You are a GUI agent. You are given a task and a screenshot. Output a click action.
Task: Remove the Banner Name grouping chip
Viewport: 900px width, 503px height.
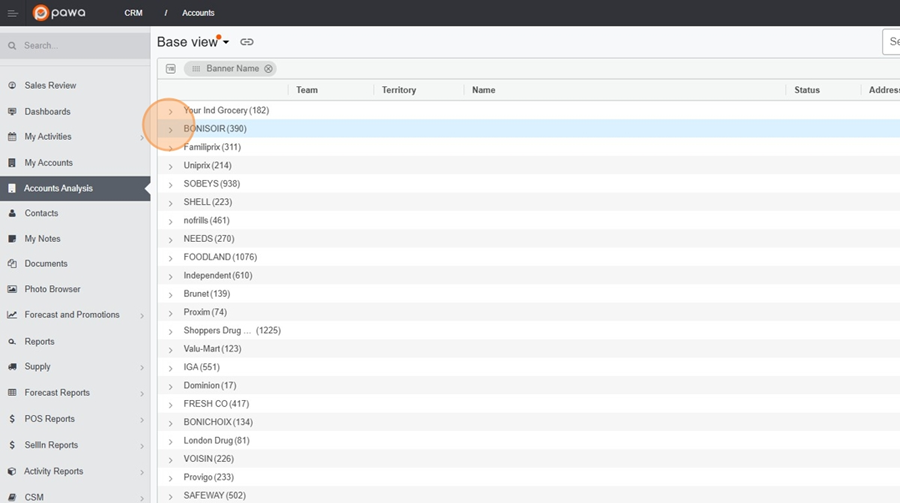(268, 69)
